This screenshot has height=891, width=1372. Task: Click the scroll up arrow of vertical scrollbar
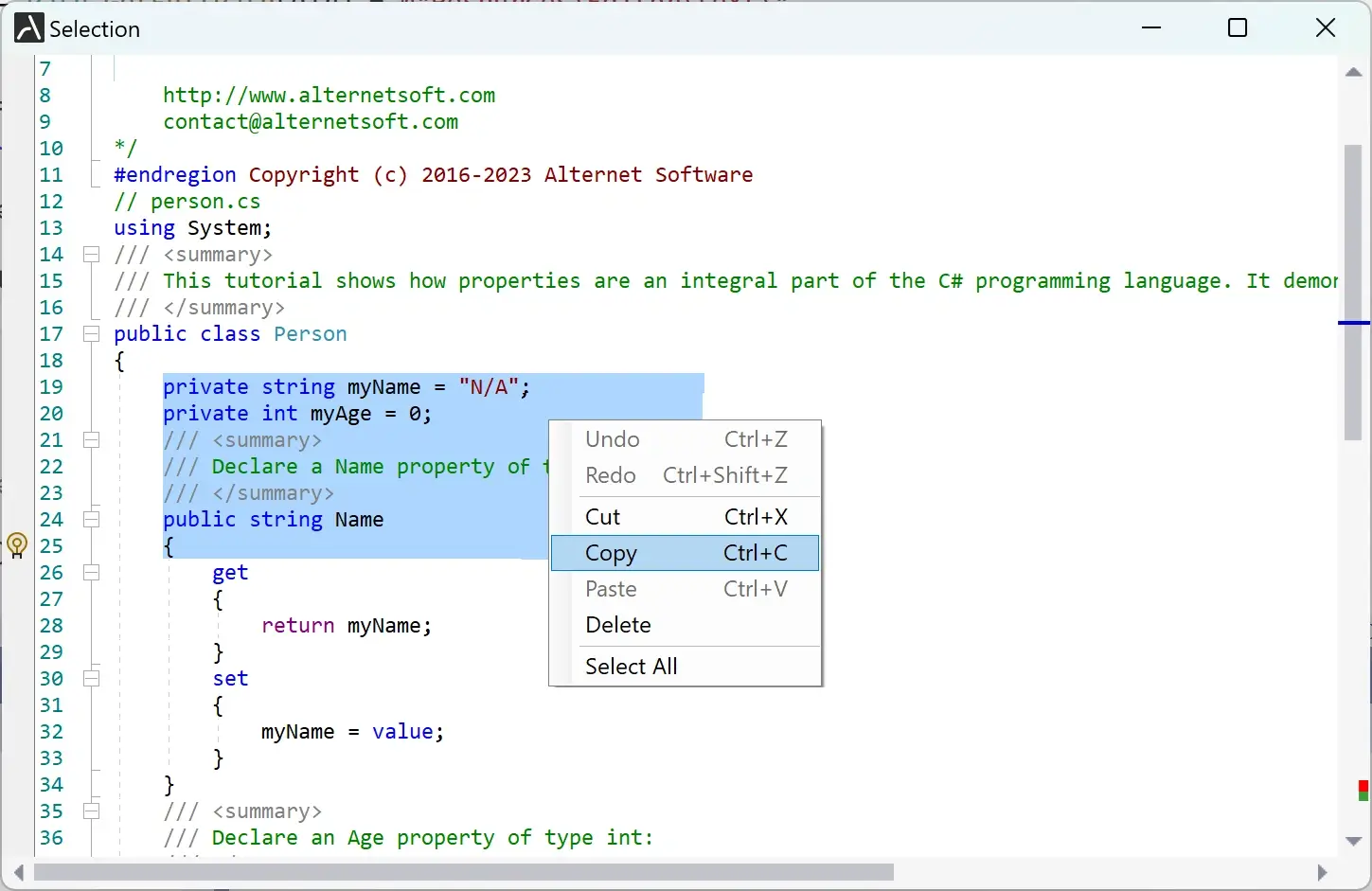point(1353,72)
